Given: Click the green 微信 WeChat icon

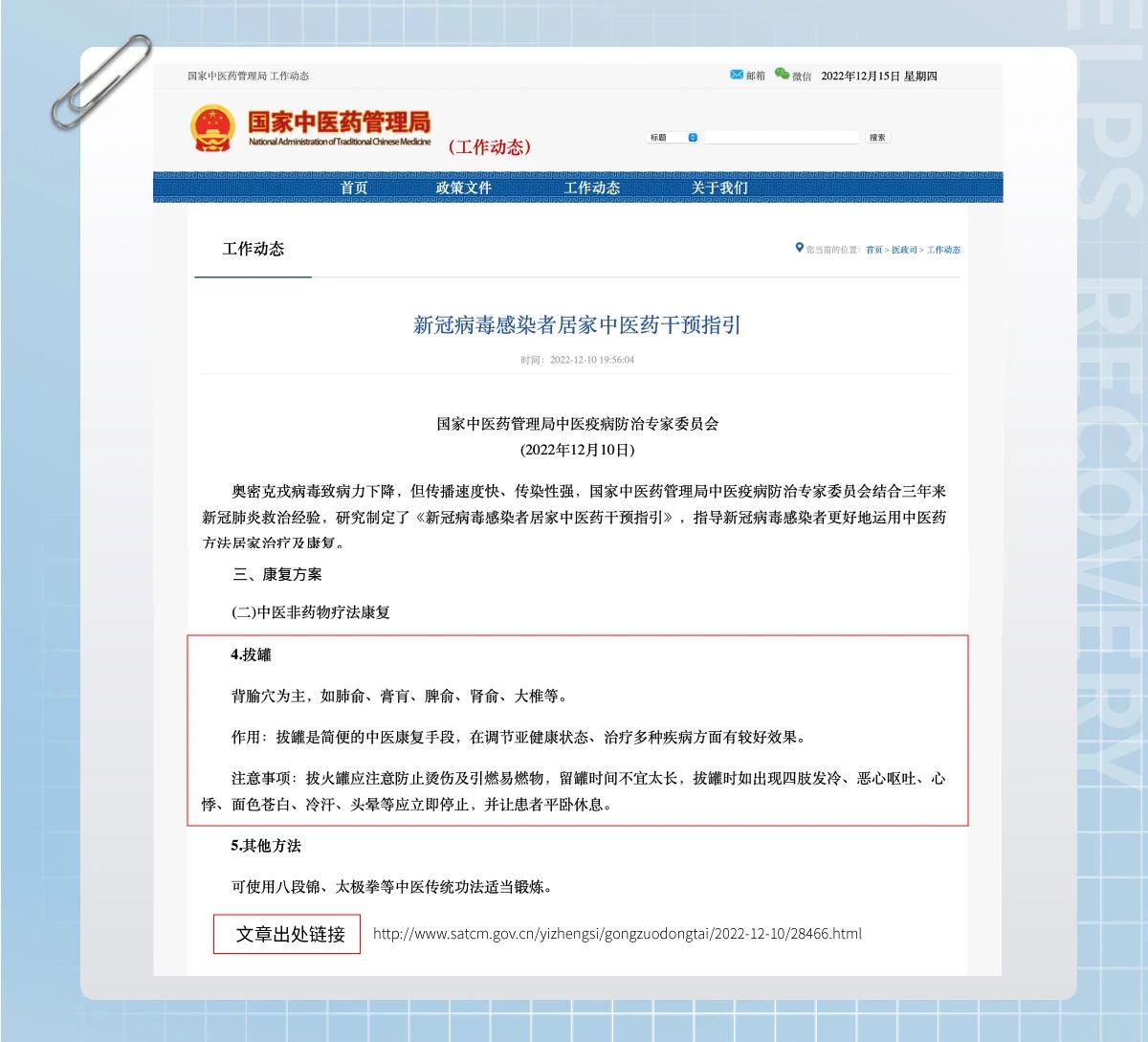Looking at the screenshot, I should (x=782, y=75).
